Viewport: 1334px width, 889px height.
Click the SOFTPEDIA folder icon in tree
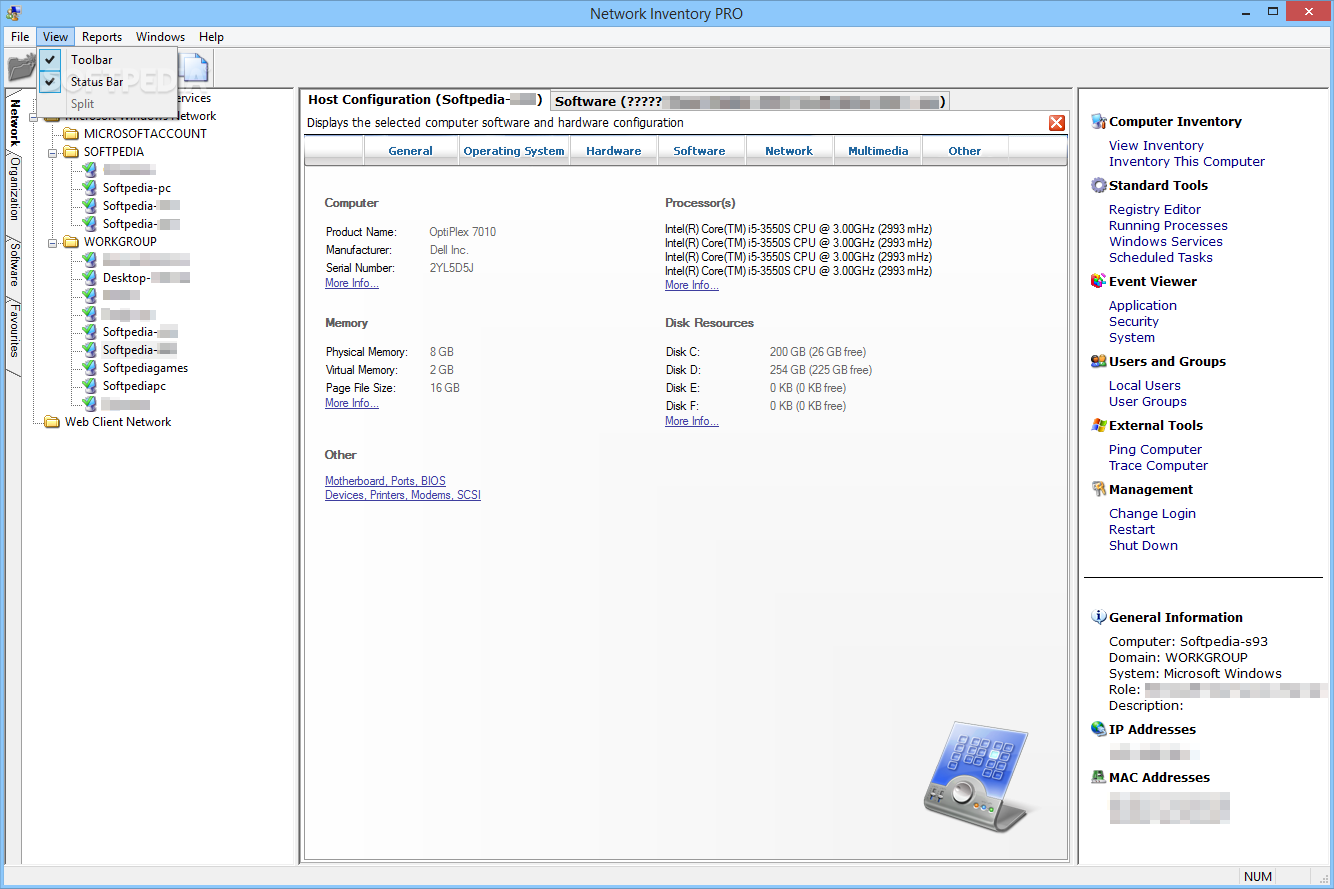point(70,152)
